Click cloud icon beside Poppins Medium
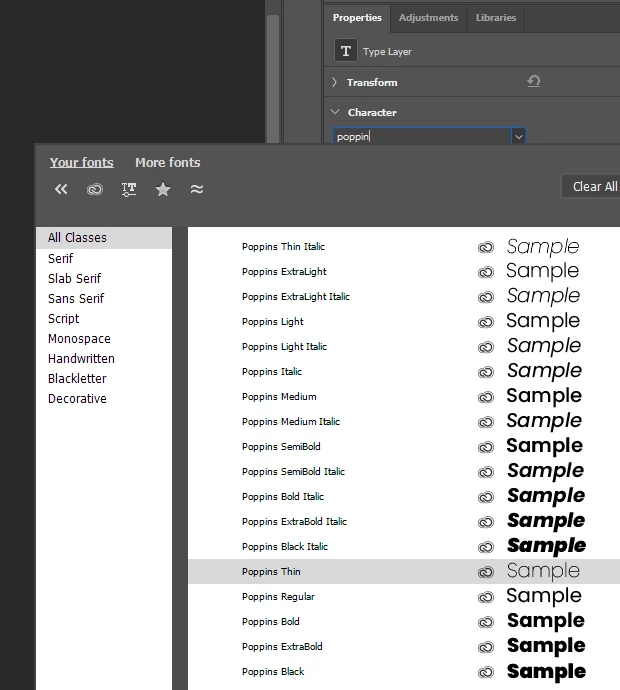The image size is (620, 690). point(486,397)
